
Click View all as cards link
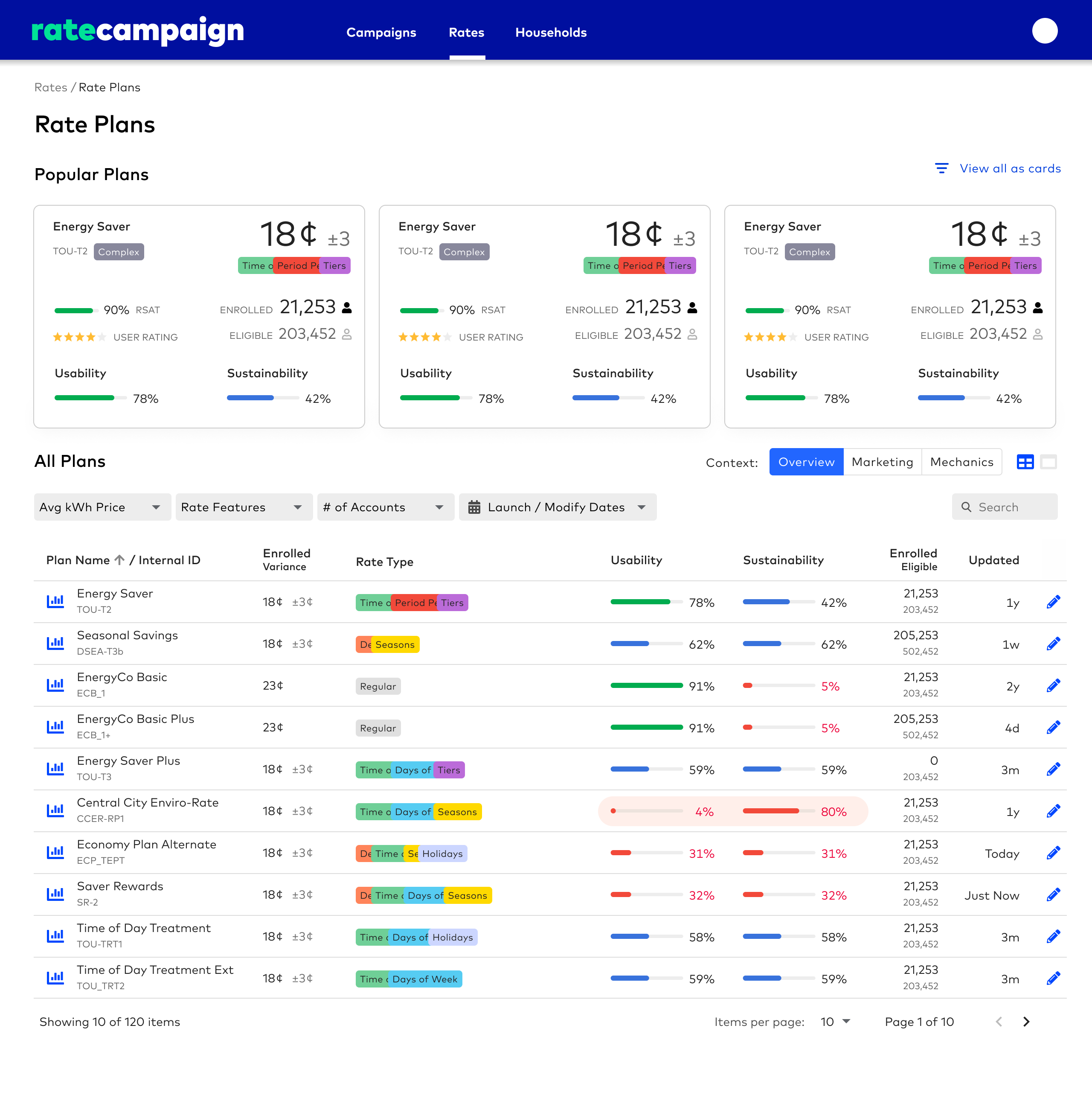click(x=1010, y=169)
